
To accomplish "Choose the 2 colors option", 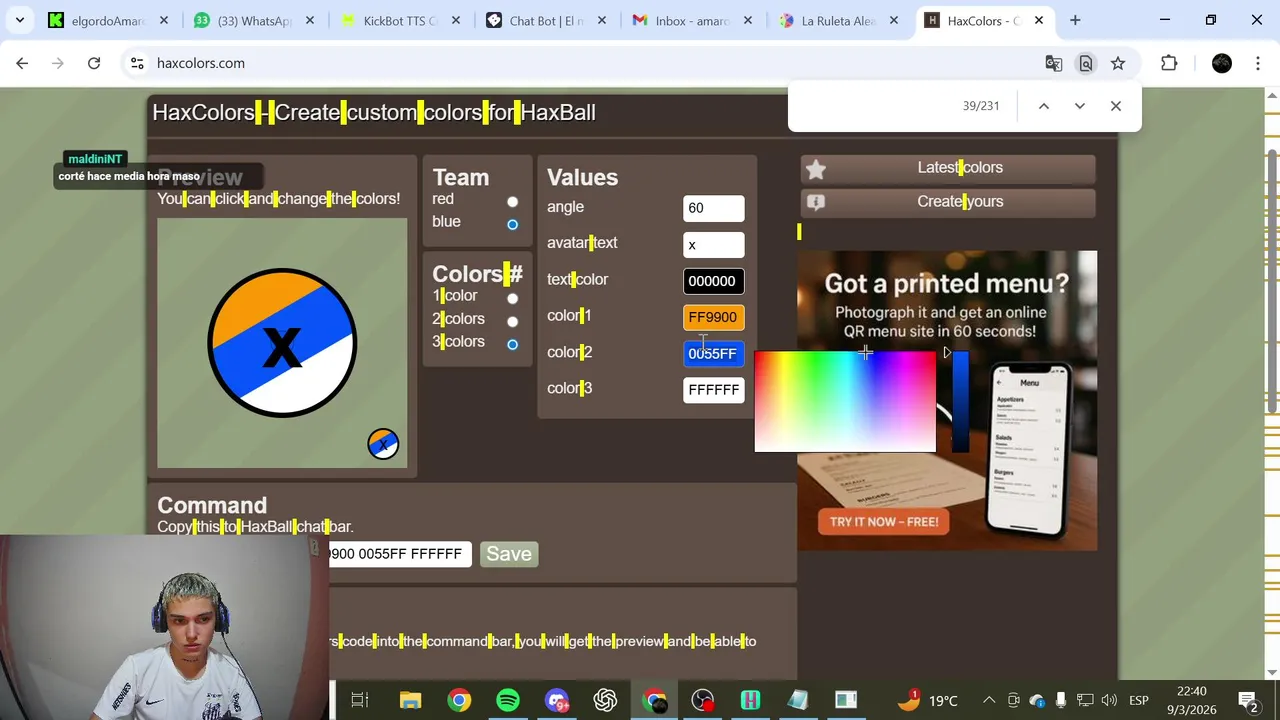I will [512, 321].
